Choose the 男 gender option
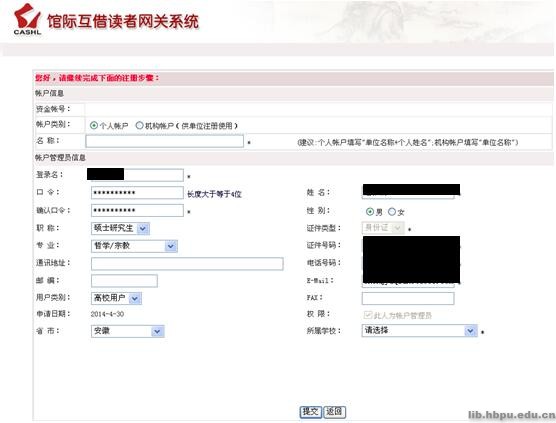The image size is (556, 423). pyautogui.click(x=369, y=212)
